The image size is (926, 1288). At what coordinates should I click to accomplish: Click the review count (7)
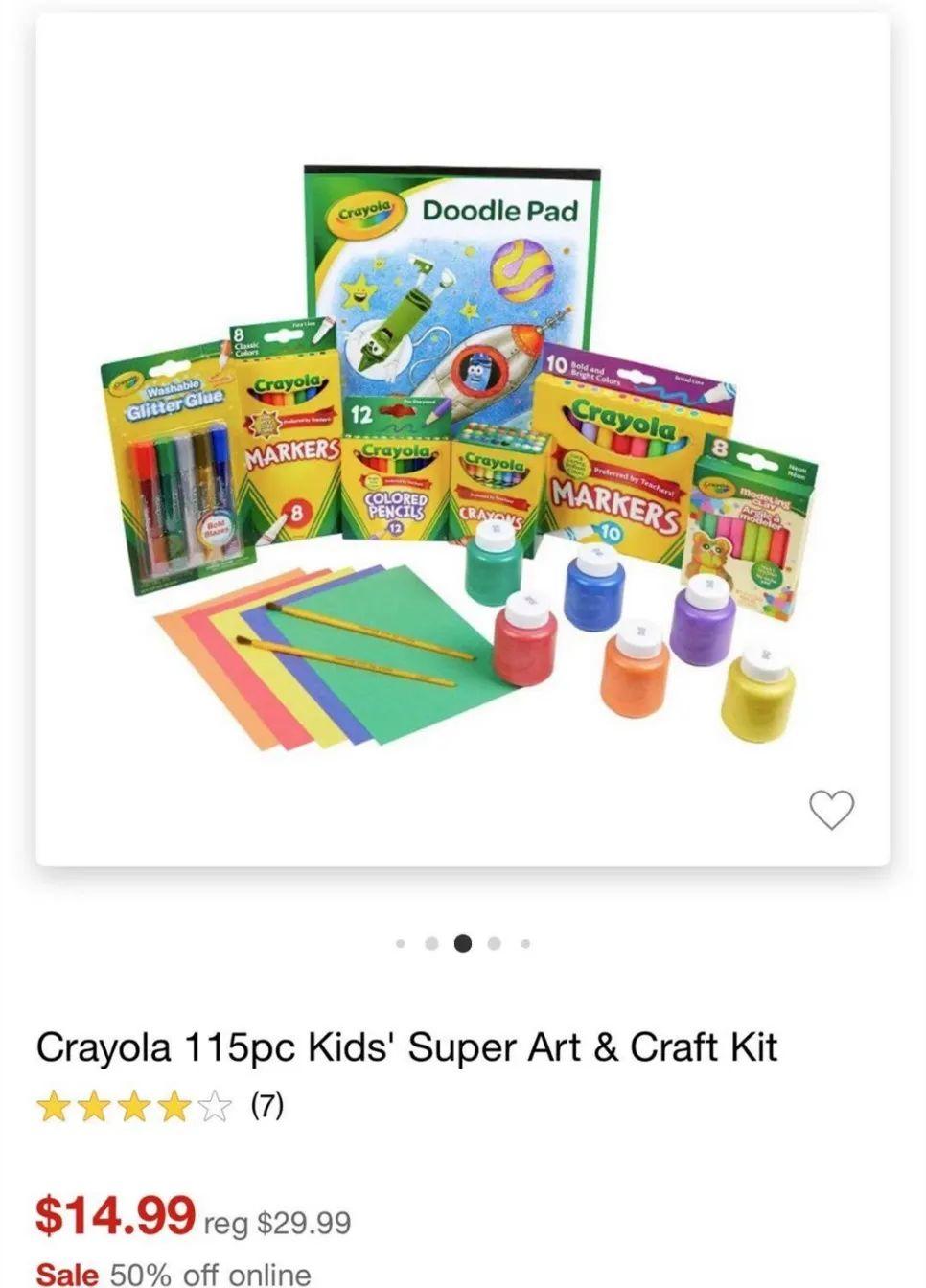coord(267,1106)
